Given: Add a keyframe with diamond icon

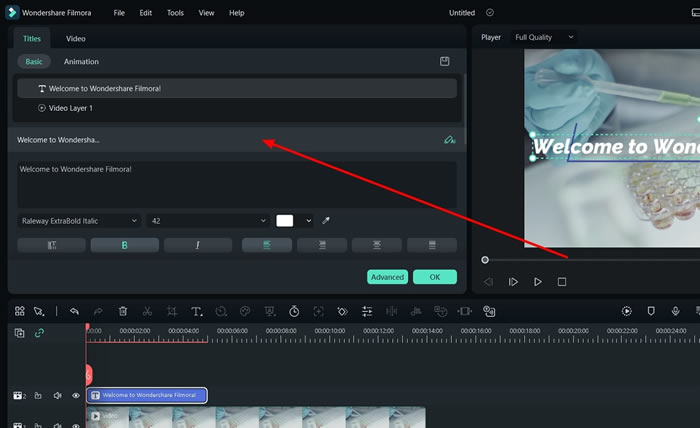Looking at the screenshot, I should pyautogui.click(x=342, y=311).
